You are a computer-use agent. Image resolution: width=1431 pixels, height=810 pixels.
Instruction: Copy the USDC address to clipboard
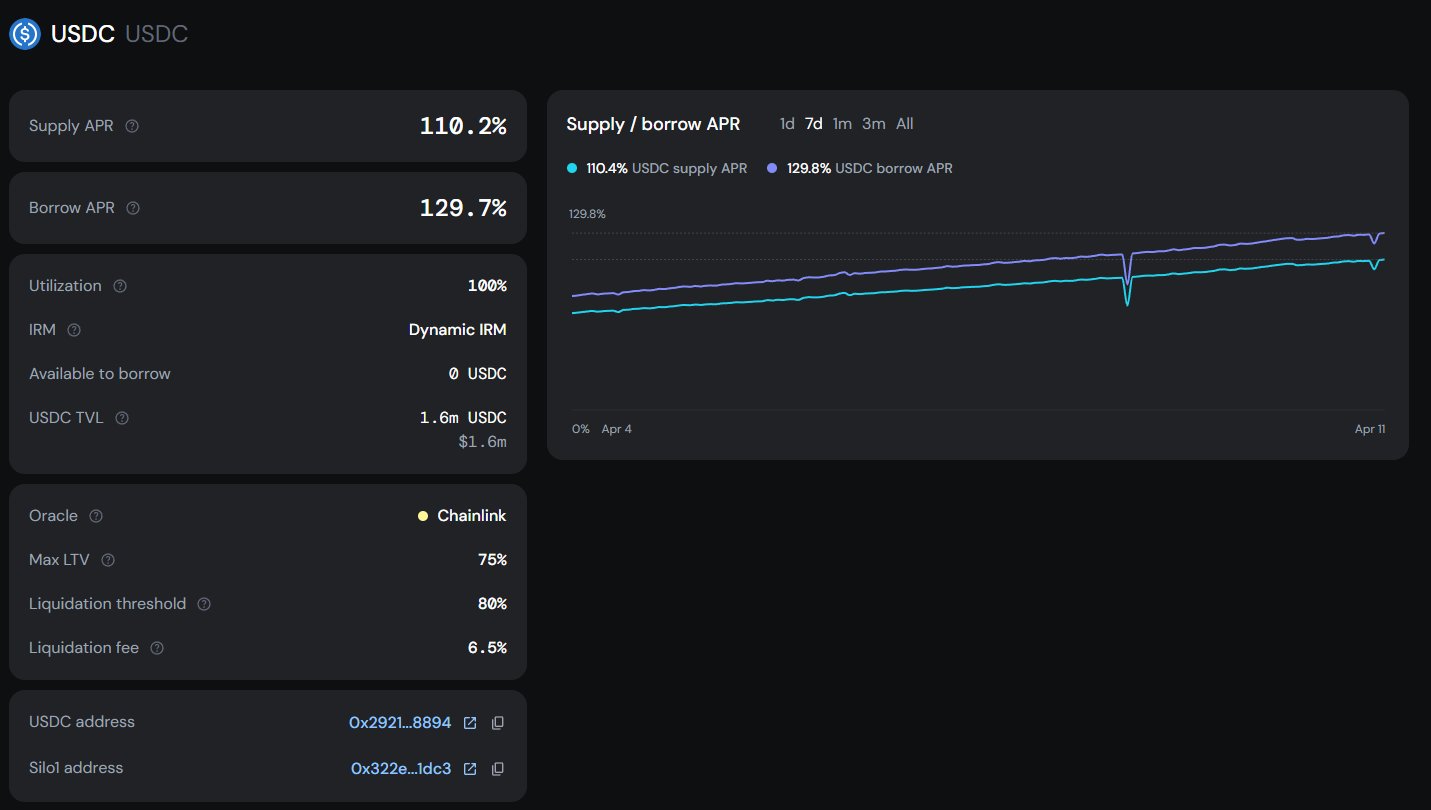[497, 723]
